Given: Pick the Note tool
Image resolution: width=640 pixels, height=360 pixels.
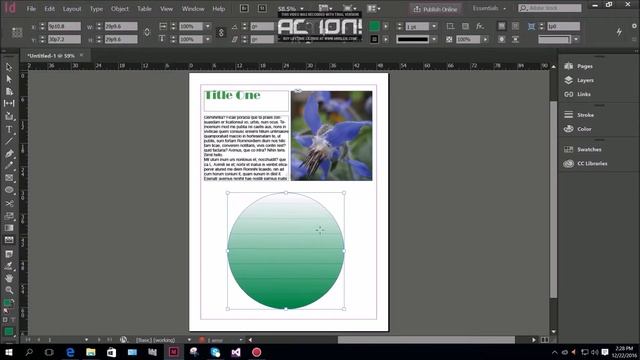Looking at the screenshot, I should (9, 254).
